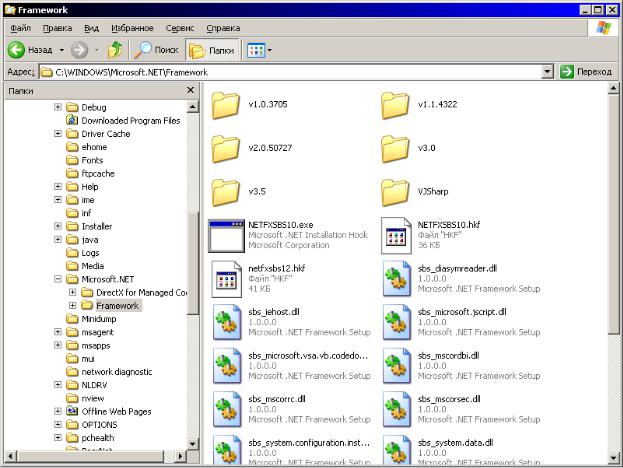Select the Media folder in tree

click(93, 266)
